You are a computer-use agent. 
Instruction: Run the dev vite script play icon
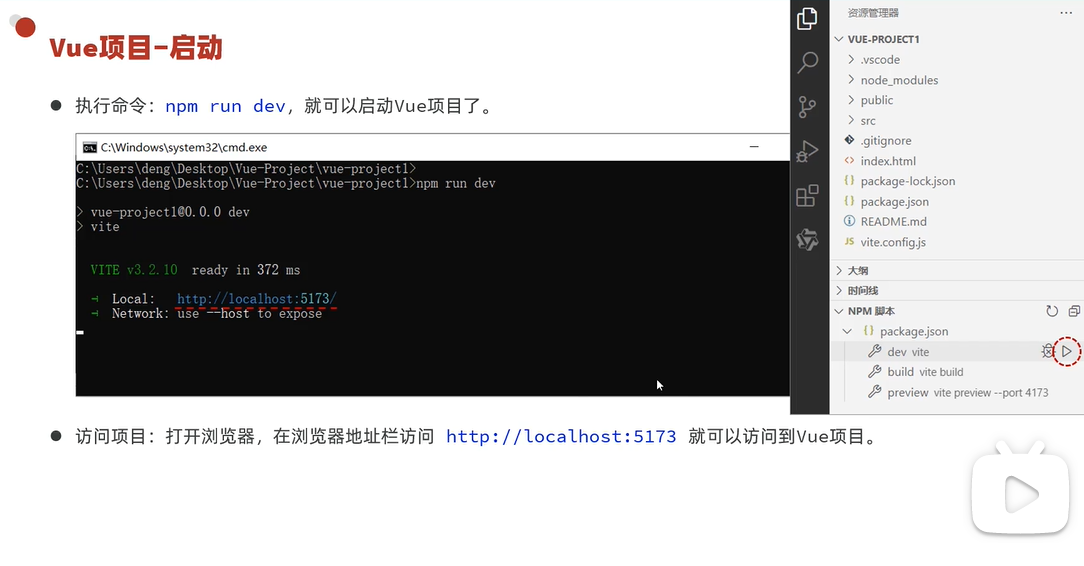(x=1067, y=352)
